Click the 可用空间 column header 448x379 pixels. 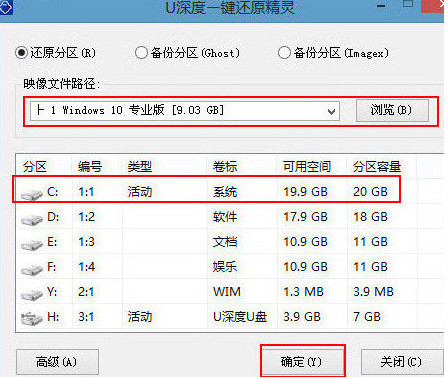pyautogui.click(x=307, y=166)
